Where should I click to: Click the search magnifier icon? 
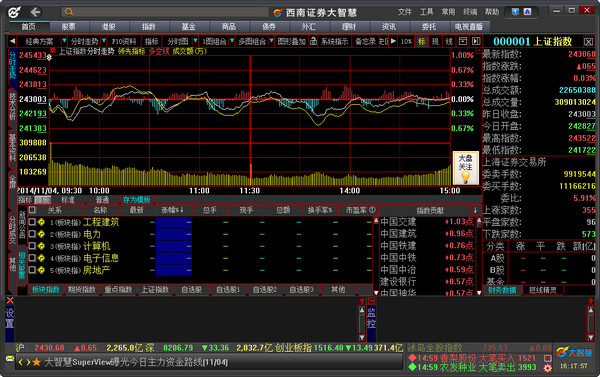[x=69, y=12]
